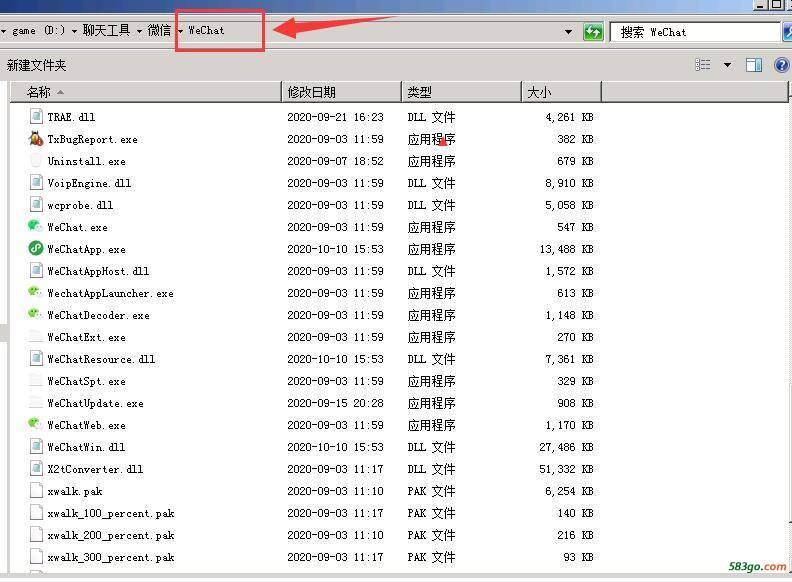Click the xwalk_100_percent.pak file icon
The height and width of the screenshot is (582, 792).
[x=36, y=513]
